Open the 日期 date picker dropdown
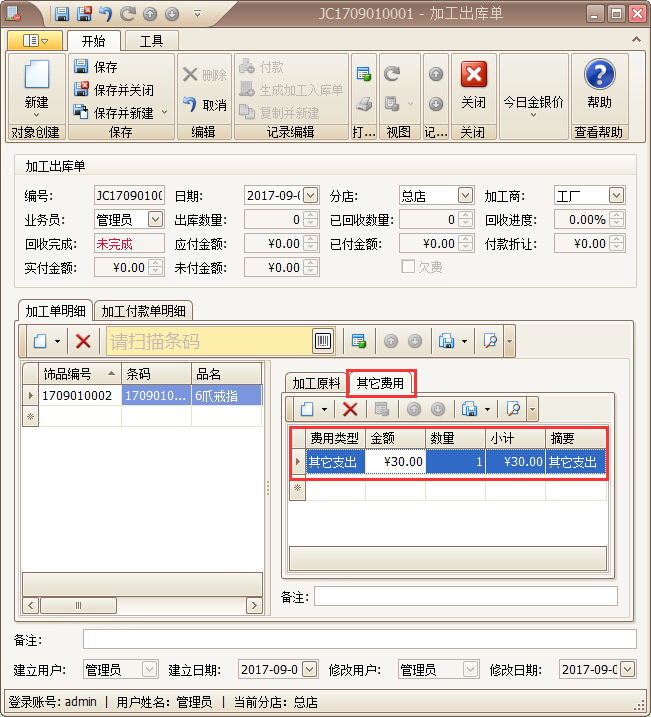This screenshot has width=651, height=717. [x=310, y=195]
